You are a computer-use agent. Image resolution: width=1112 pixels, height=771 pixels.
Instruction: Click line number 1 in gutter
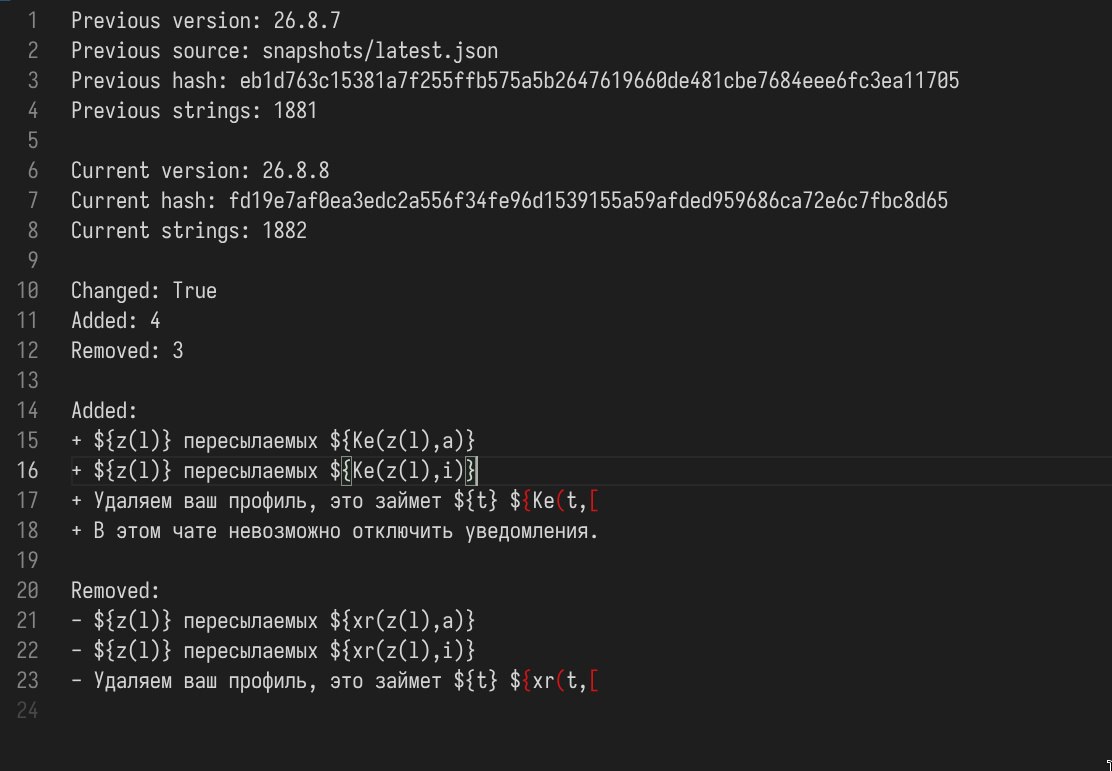click(x=33, y=21)
